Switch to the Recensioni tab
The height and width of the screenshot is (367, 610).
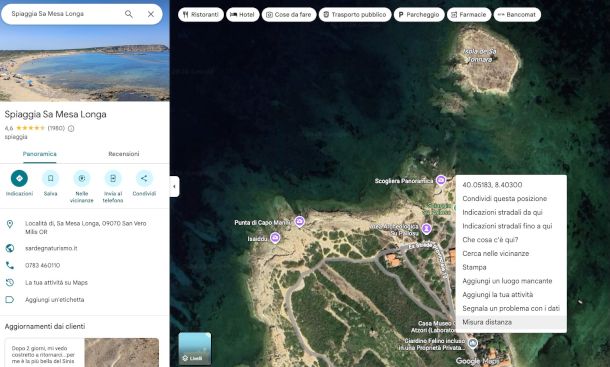coord(124,154)
